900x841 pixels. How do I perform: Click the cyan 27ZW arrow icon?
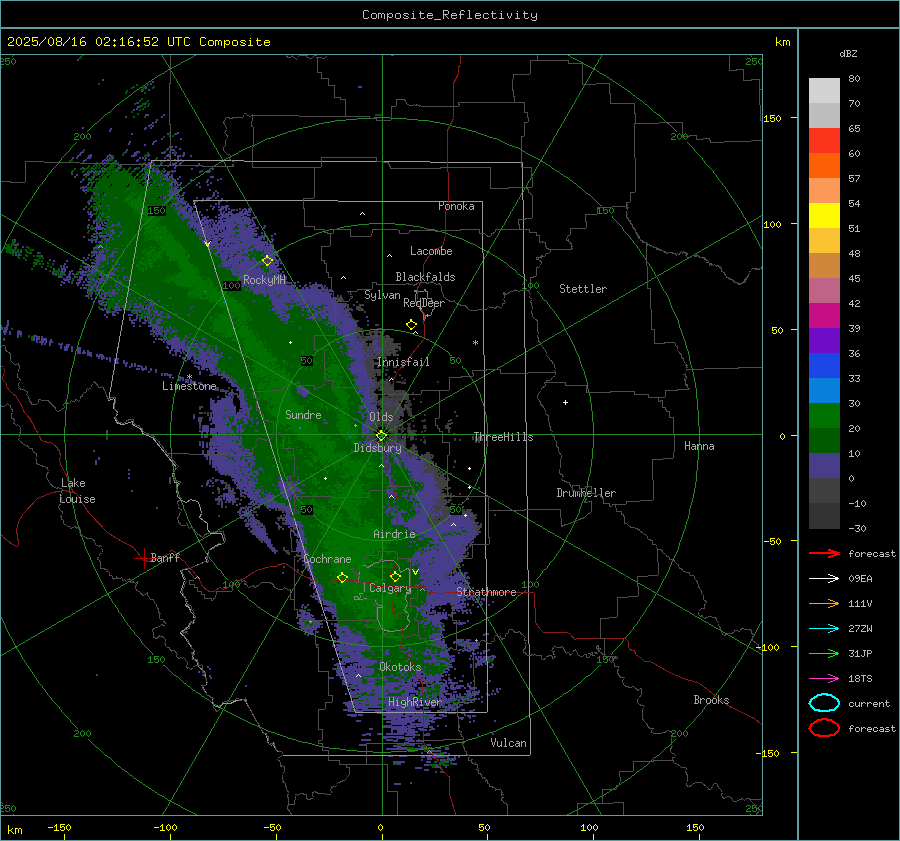[824, 629]
